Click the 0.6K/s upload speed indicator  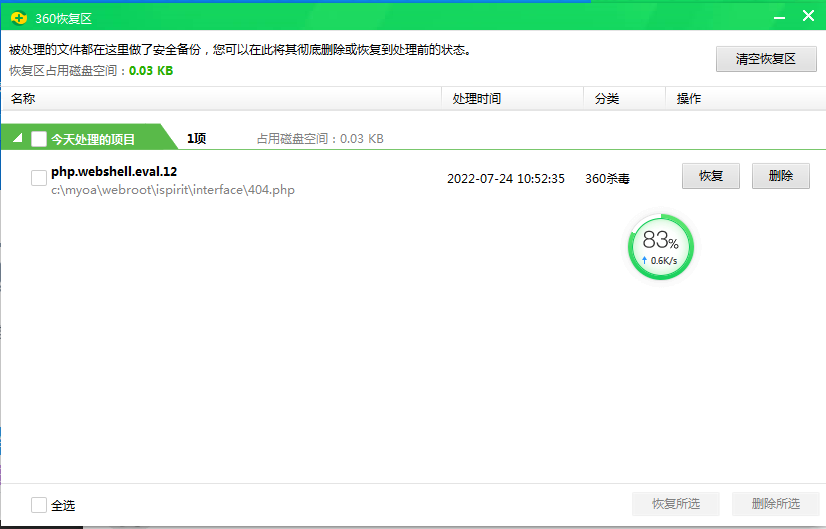[x=660, y=260]
